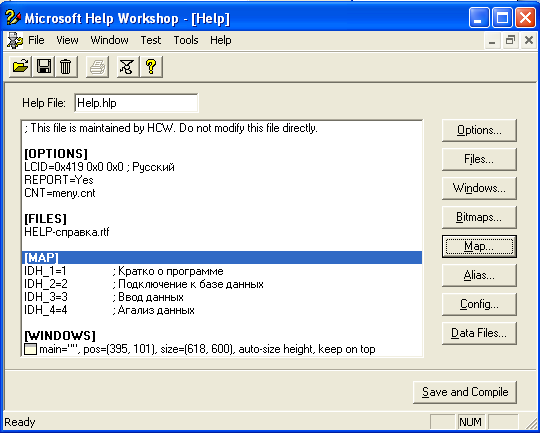Click the window icon before main=""
Viewport: 540px width, 433px height.
(x=30, y=349)
